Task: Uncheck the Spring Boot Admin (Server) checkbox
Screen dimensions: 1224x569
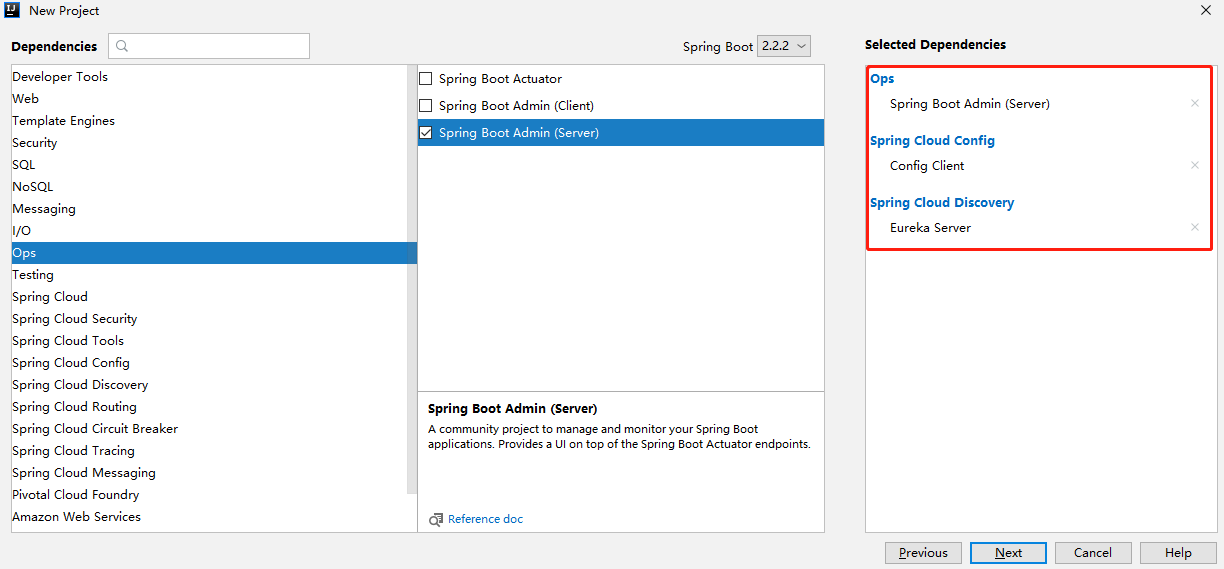Action: 426,133
